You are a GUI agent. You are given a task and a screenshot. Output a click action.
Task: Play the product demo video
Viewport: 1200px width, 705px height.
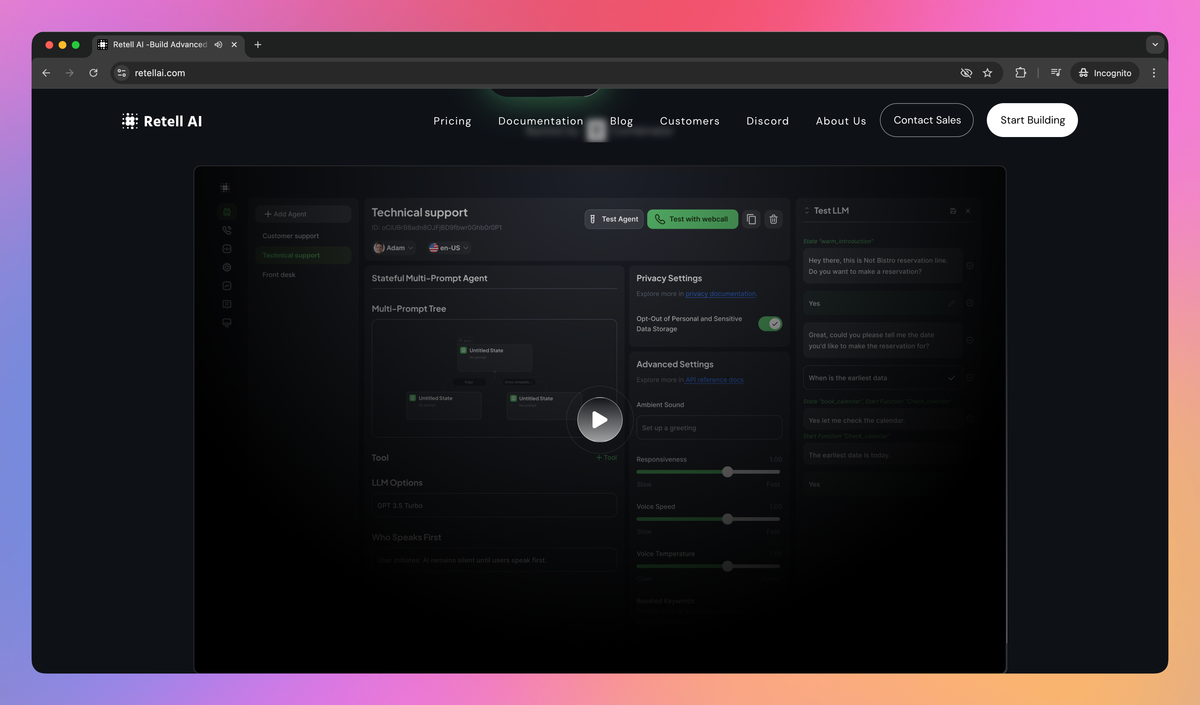[599, 420]
